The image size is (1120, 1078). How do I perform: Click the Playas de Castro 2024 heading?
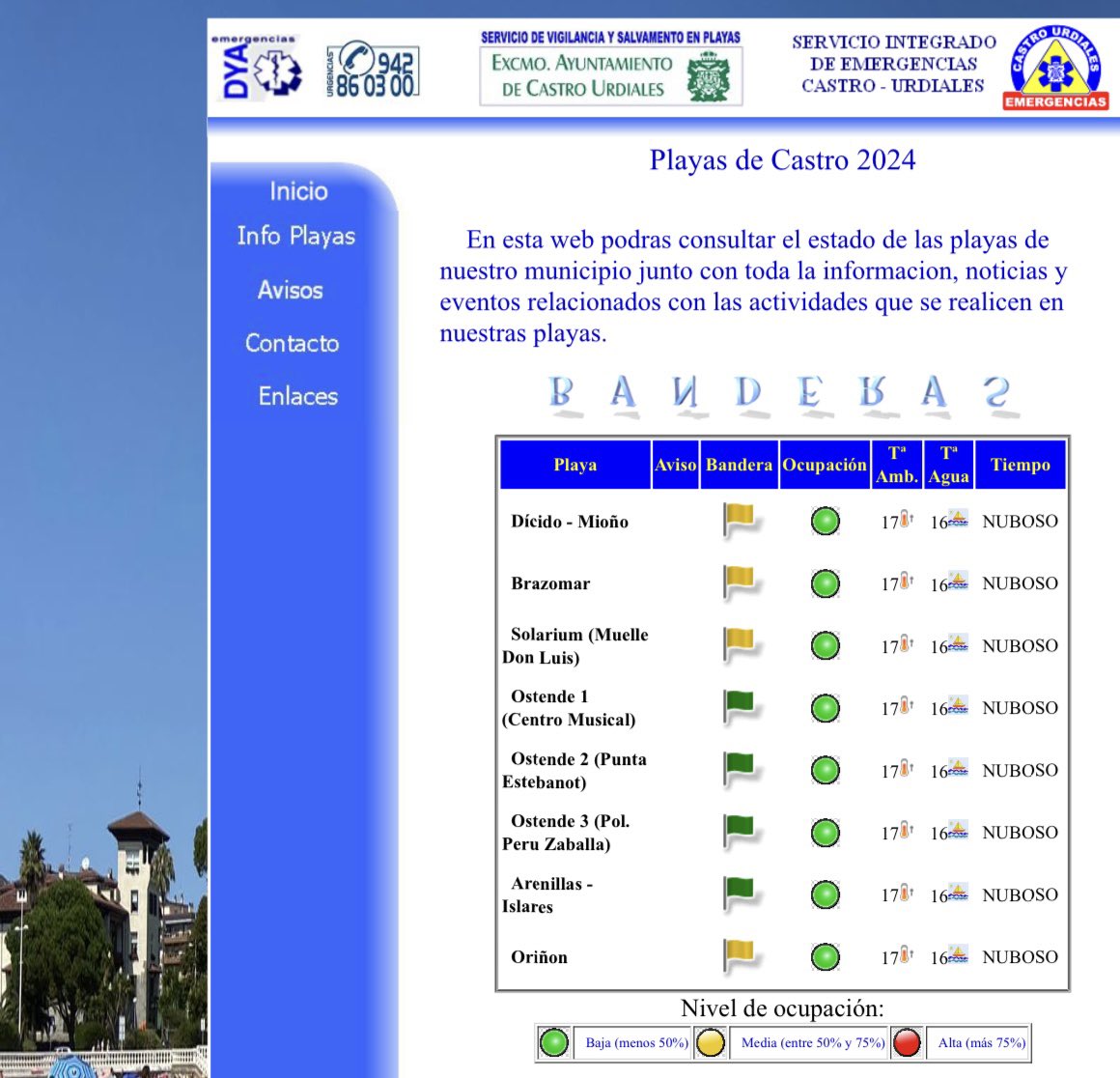point(782,160)
